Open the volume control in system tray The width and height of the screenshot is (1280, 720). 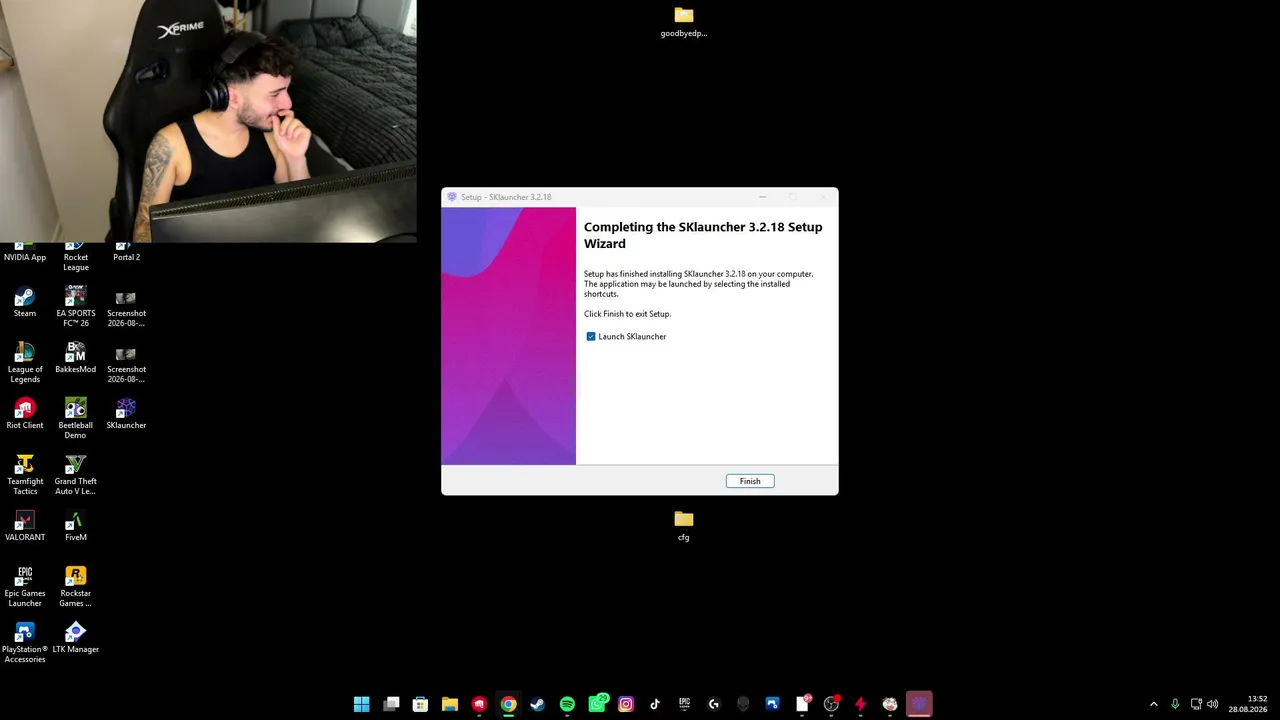coord(1213,704)
